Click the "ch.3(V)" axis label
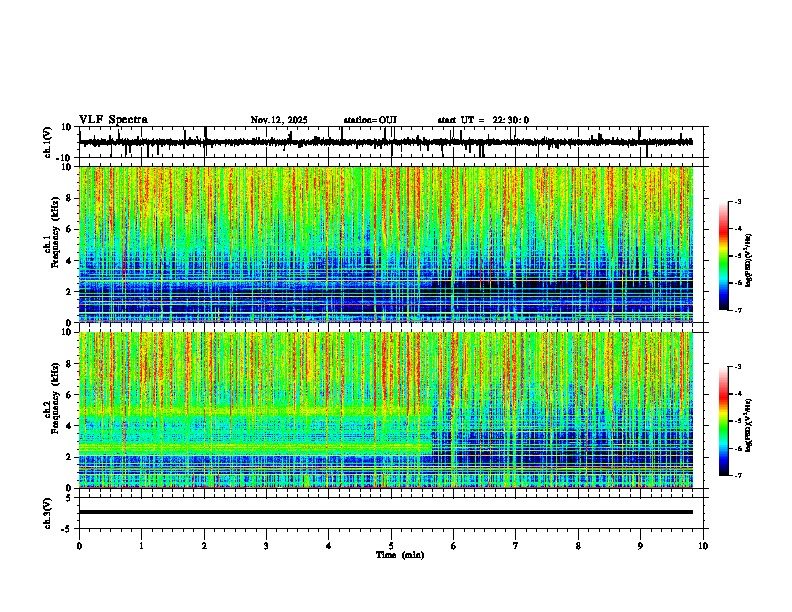This screenshot has width=792, height=612. pyautogui.click(x=48, y=514)
